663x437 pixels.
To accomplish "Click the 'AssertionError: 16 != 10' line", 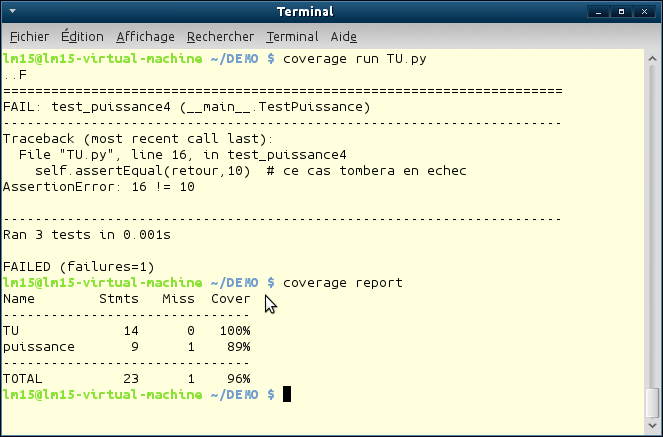I will click(x=99, y=187).
